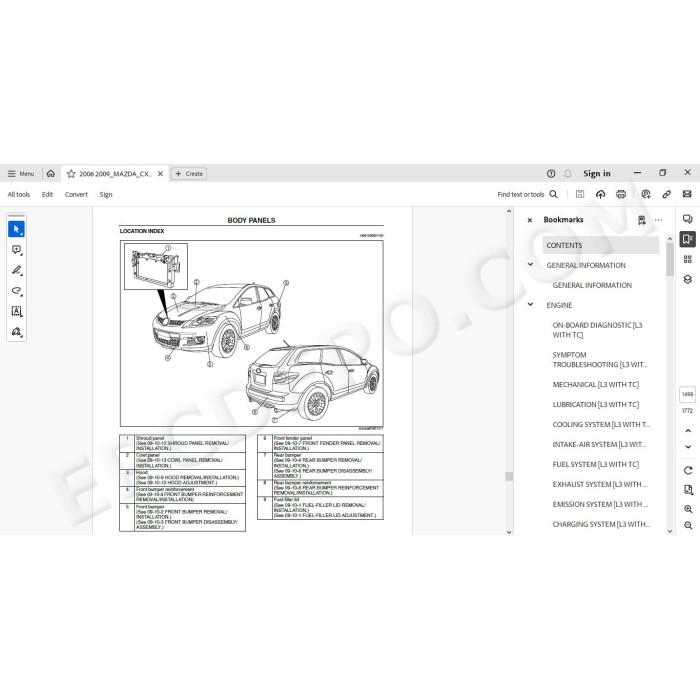Click Sign in

pyautogui.click(x=596, y=174)
